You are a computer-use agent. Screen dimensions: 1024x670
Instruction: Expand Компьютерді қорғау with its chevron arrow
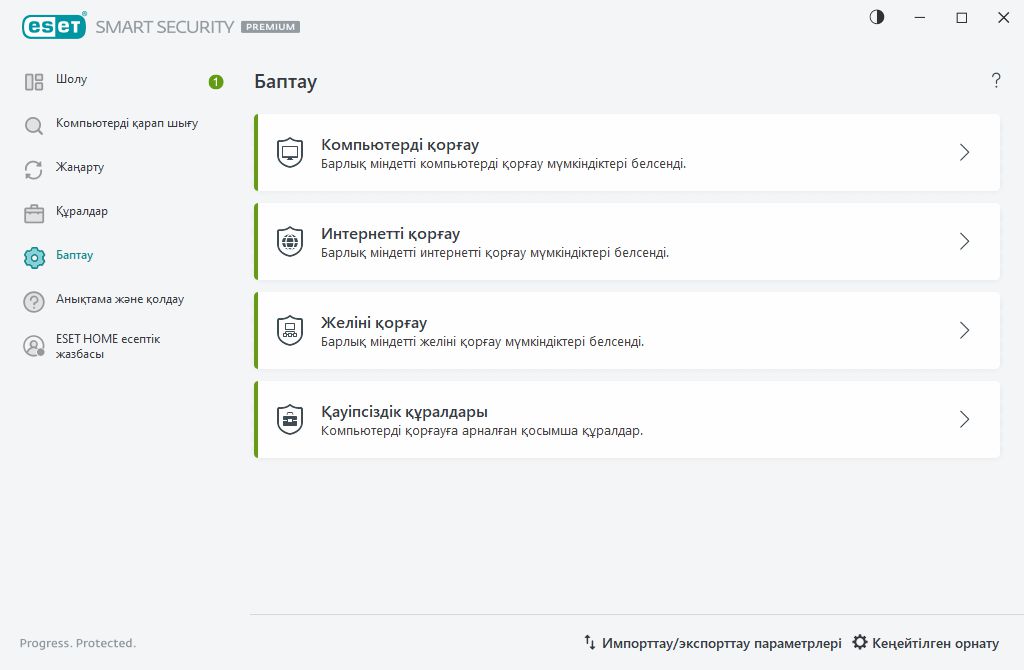click(964, 153)
